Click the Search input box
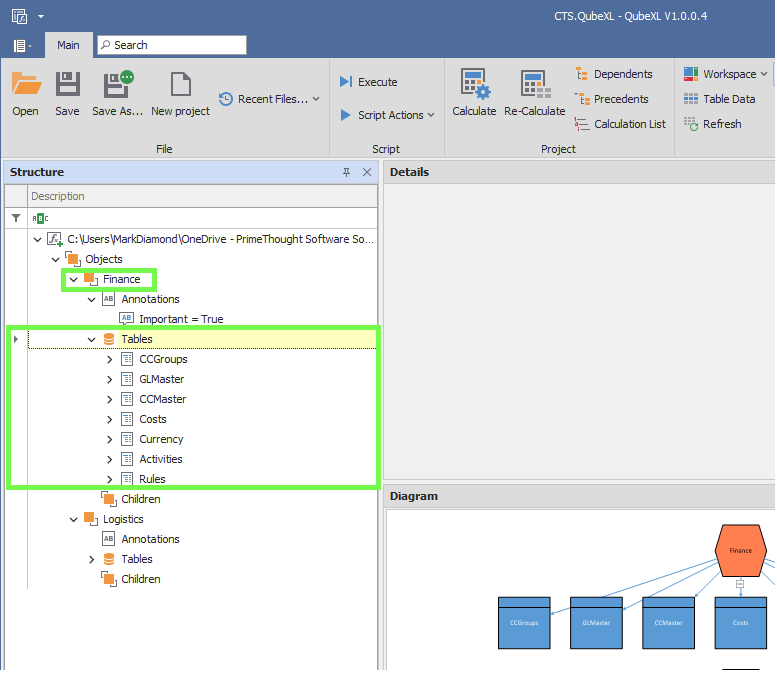The width and height of the screenshot is (777, 674). [172, 45]
